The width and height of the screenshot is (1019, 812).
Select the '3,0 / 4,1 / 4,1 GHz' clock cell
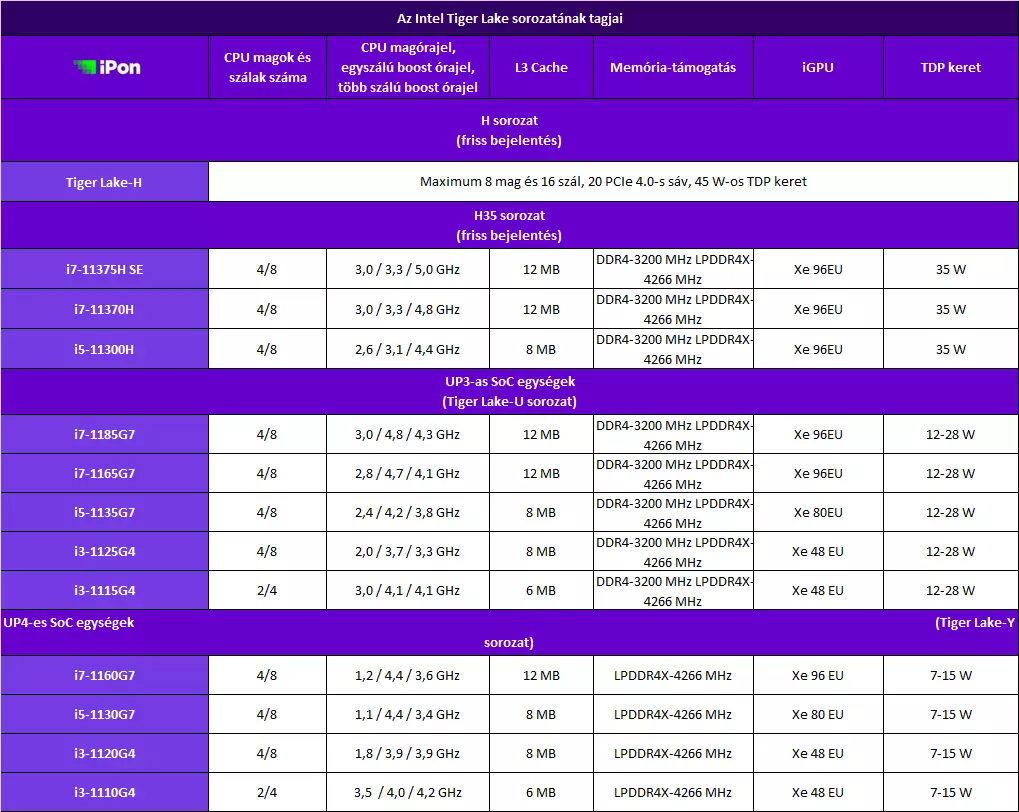[407, 590]
